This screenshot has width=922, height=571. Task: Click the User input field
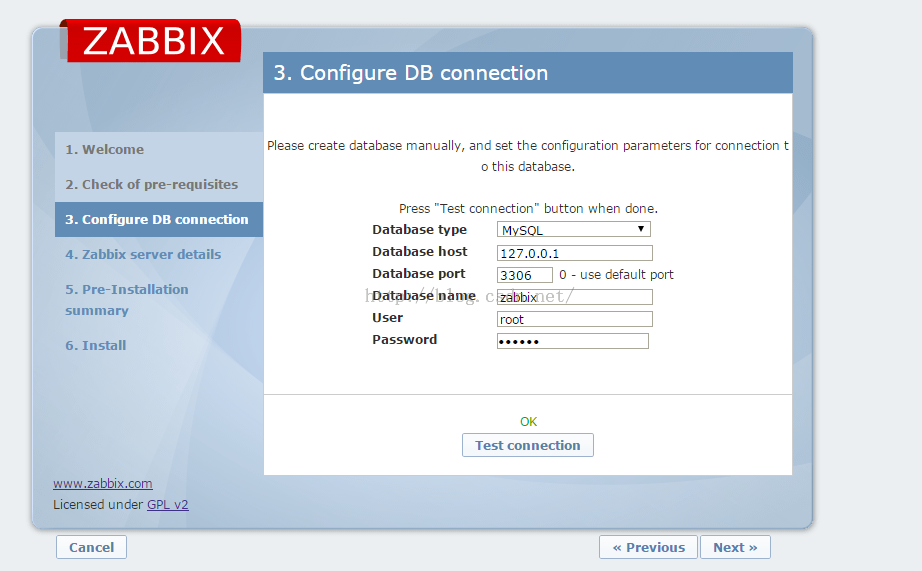pyautogui.click(x=574, y=319)
